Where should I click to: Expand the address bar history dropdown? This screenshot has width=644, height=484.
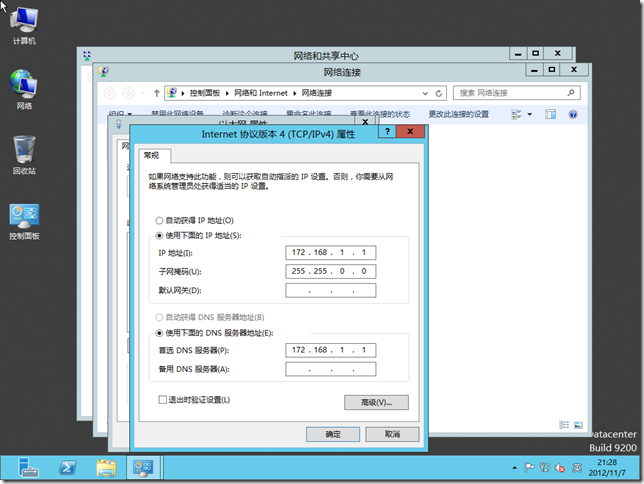click(425, 93)
